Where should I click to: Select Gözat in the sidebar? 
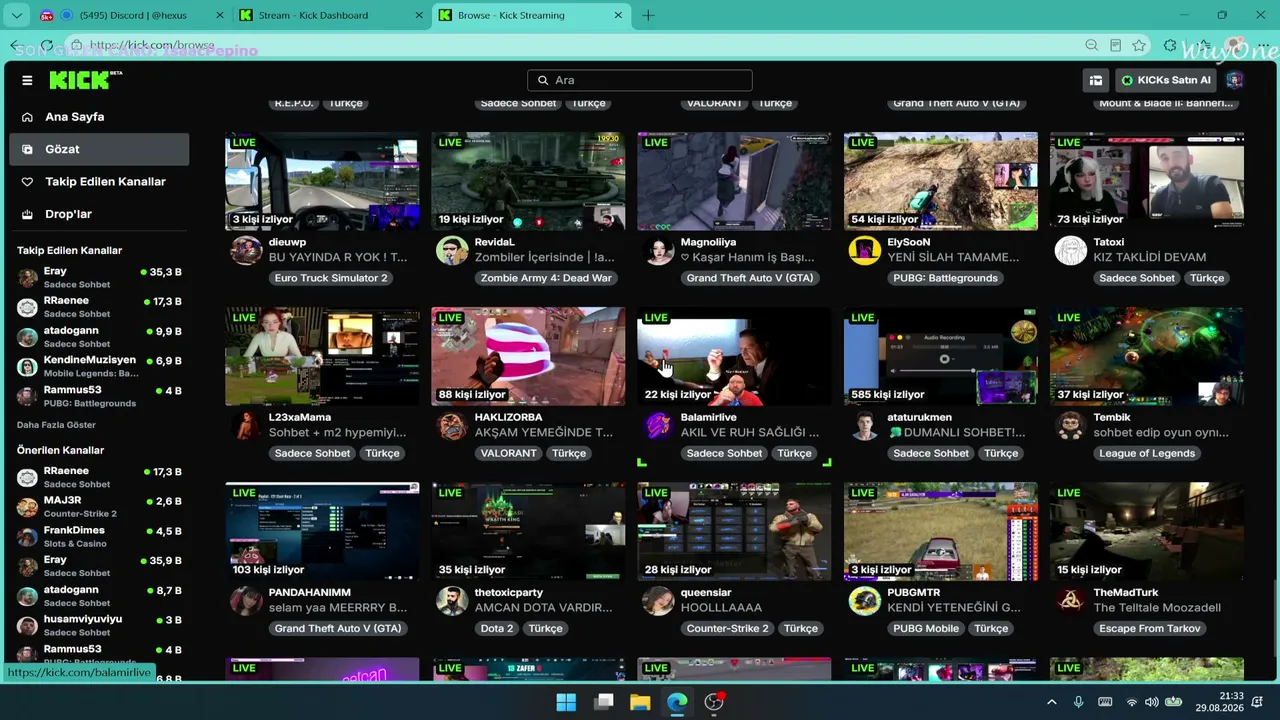[99, 149]
